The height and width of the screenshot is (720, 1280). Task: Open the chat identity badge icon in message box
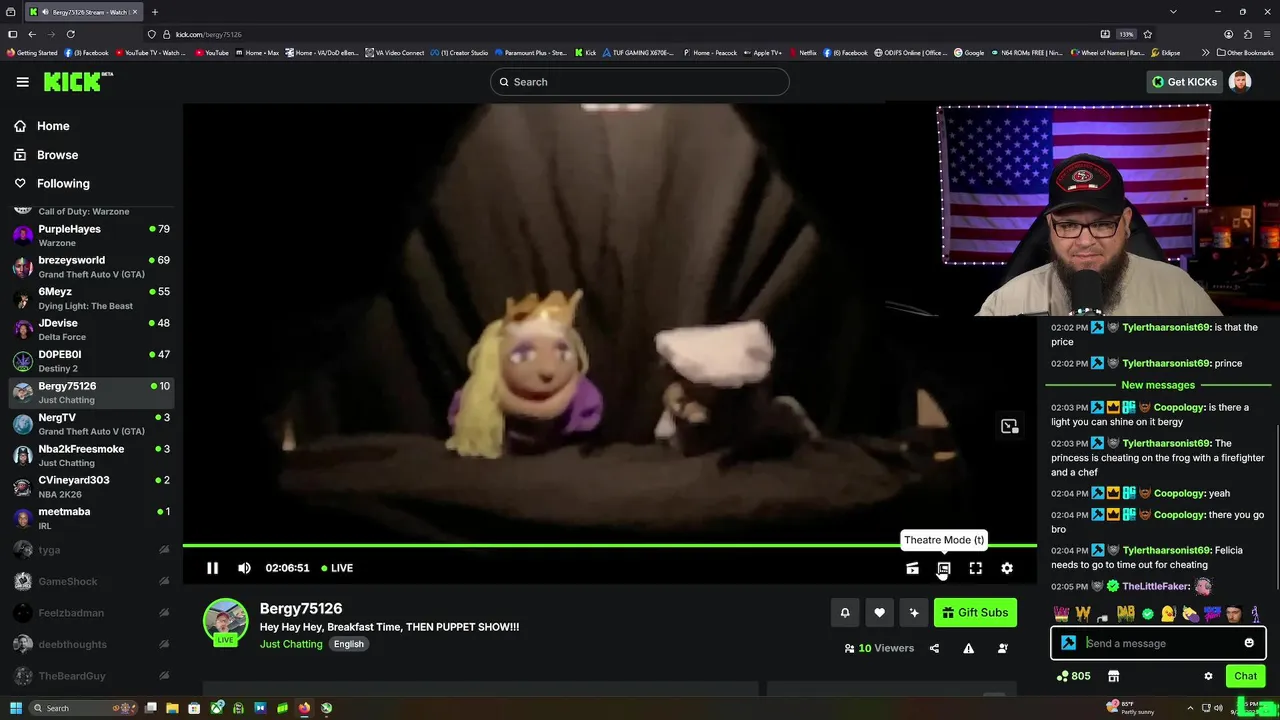(x=1068, y=643)
